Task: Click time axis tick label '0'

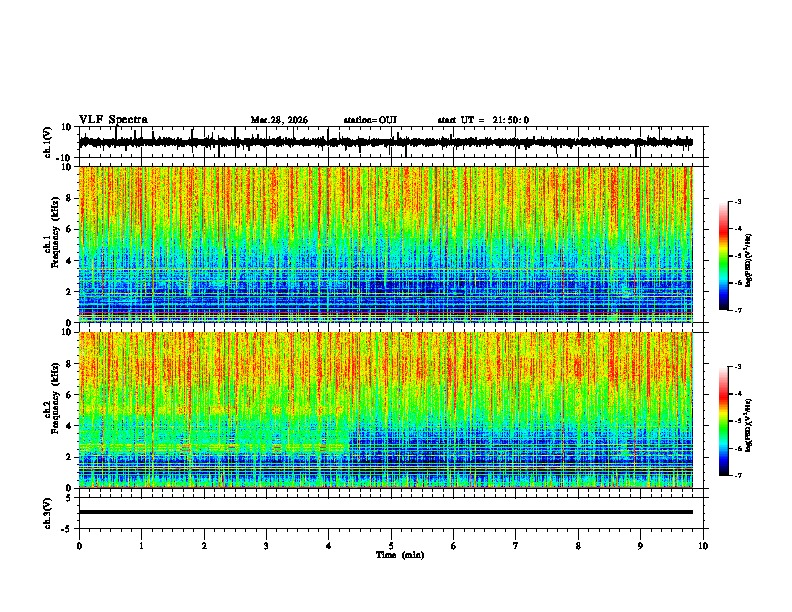Action: click(79, 546)
